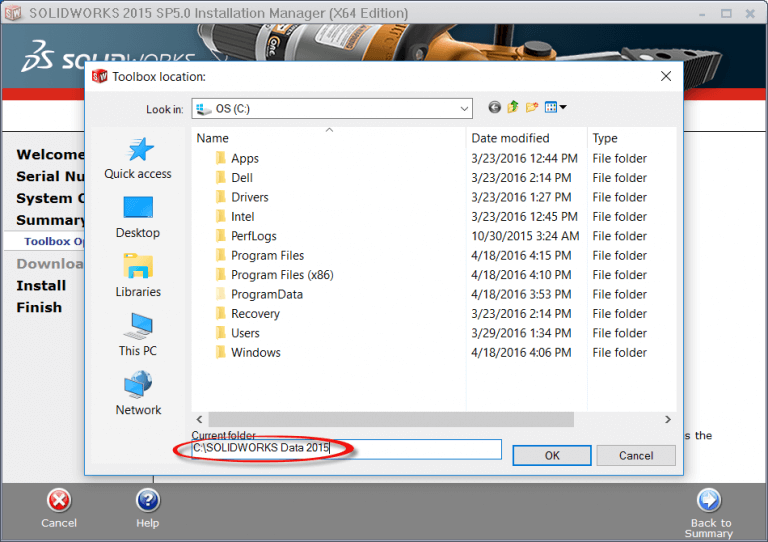Select the Users folder
This screenshot has width=768, height=542.
coord(245,333)
